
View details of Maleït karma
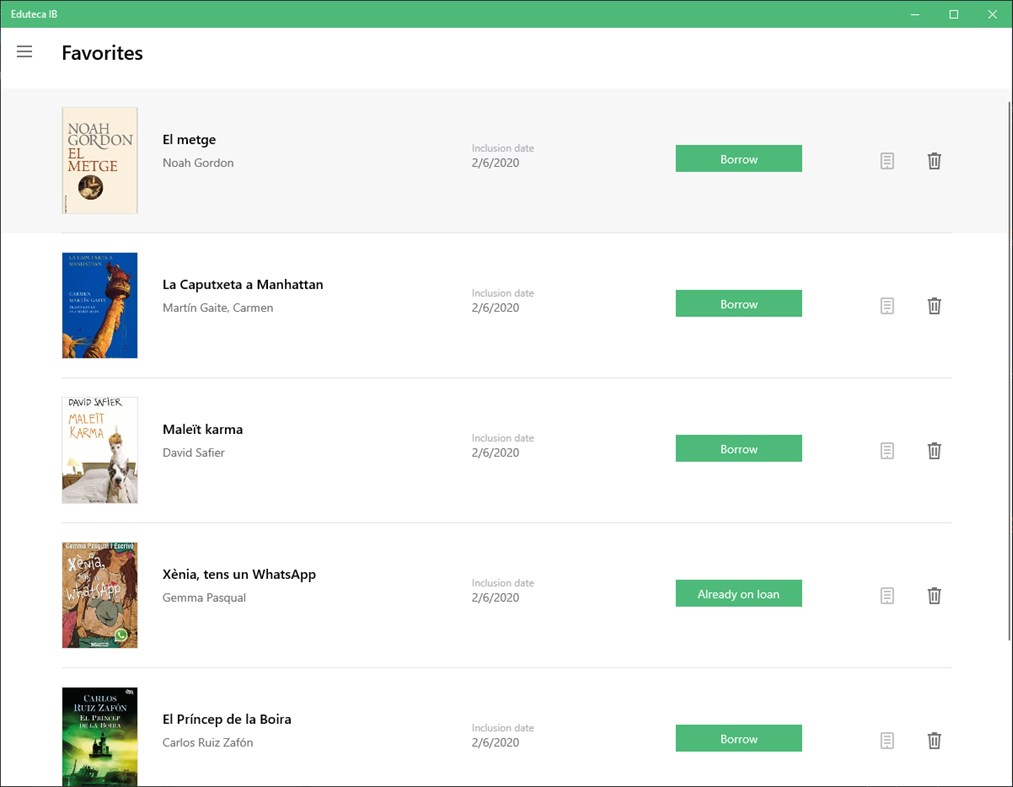[x=886, y=450]
